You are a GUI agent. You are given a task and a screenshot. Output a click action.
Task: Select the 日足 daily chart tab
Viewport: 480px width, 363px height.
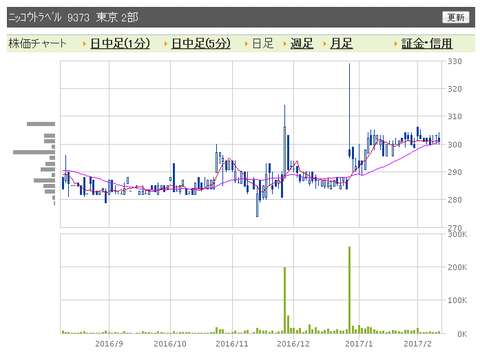(263, 44)
